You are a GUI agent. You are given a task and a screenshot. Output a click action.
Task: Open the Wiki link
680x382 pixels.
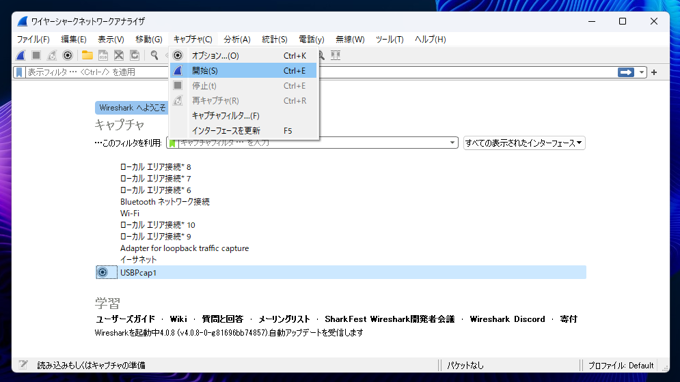coord(178,319)
